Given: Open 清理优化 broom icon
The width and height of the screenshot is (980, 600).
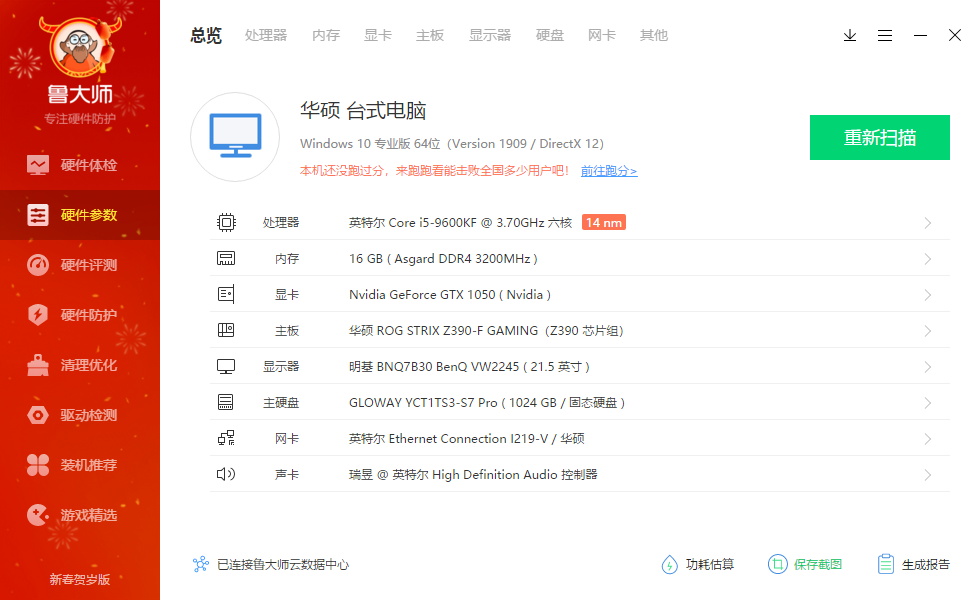Looking at the screenshot, I should (x=38, y=365).
